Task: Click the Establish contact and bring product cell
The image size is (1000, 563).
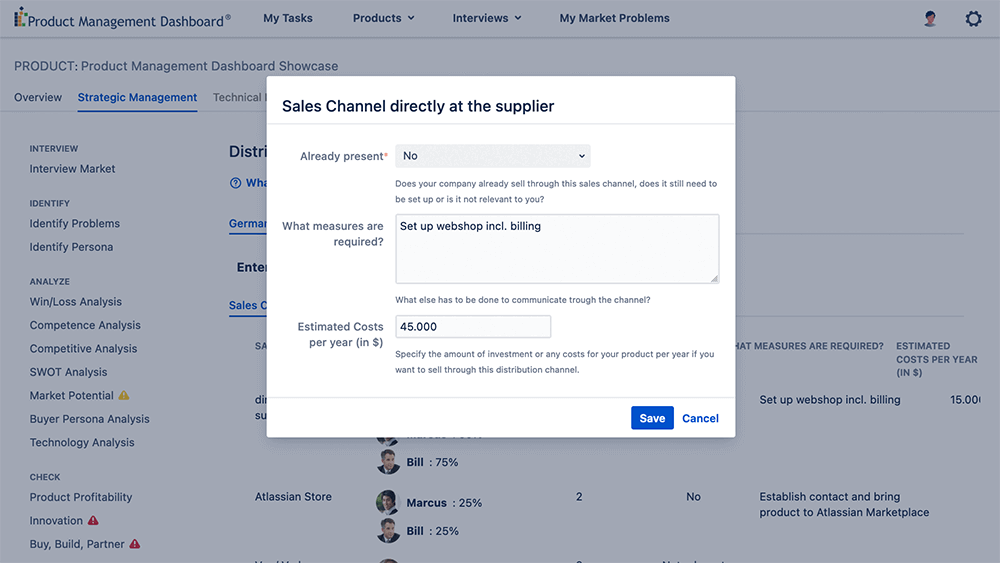Action: coord(844,504)
